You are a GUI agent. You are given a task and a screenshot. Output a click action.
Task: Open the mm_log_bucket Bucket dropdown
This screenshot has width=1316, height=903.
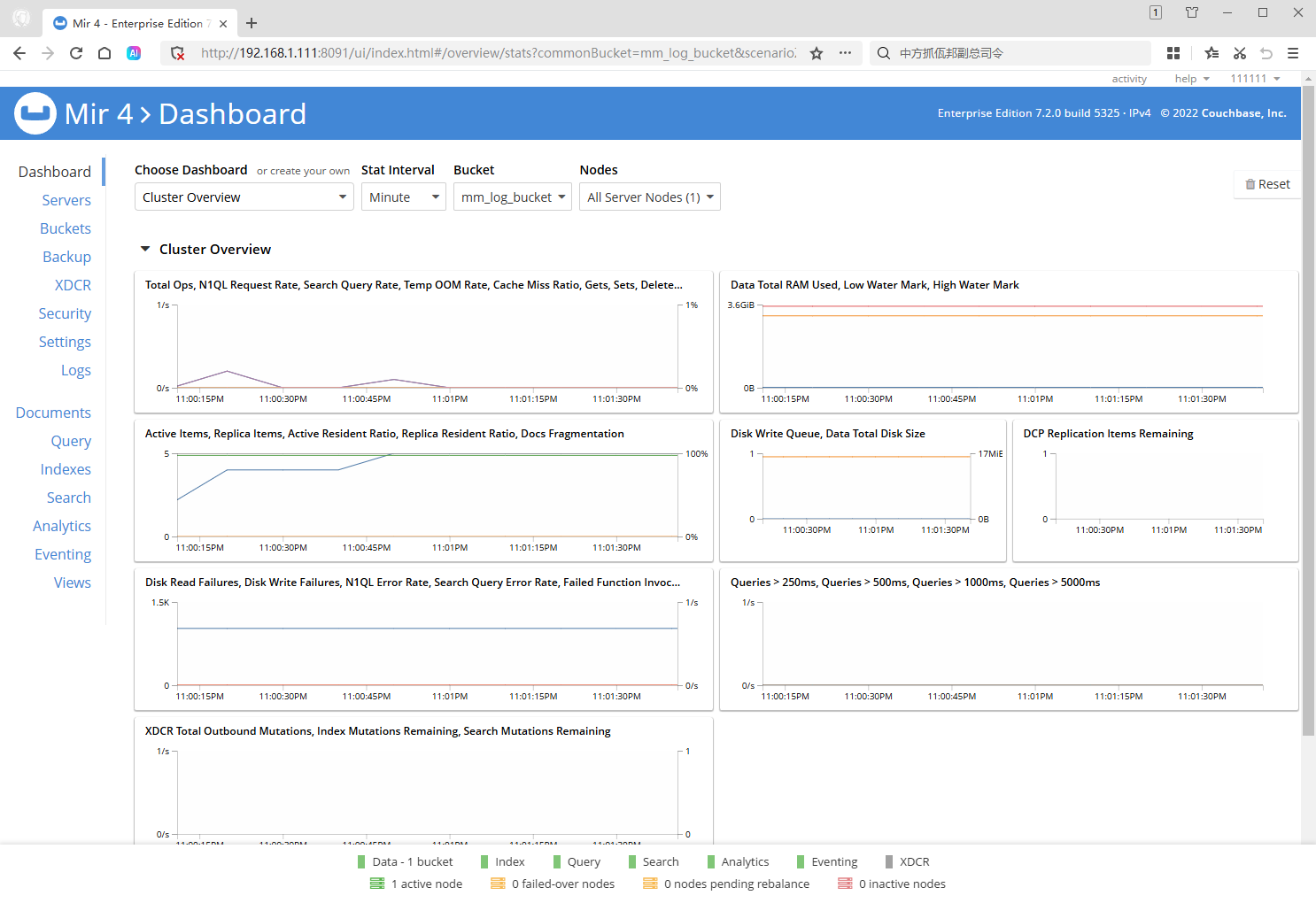513,197
